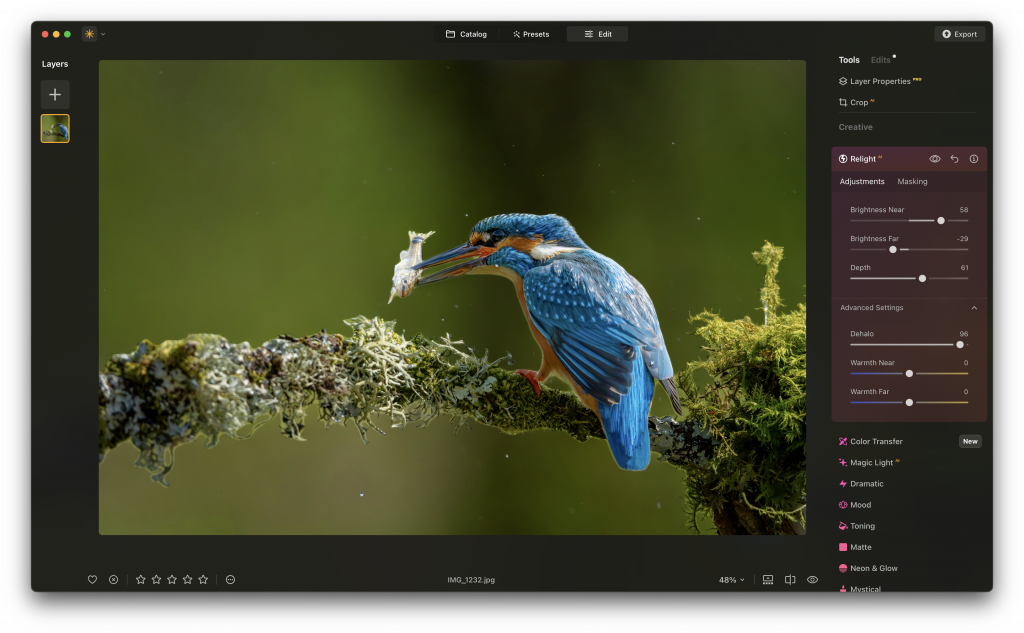This screenshot has width=1024, height=633.
Task: Click the Relight tool icon
Action: pos(843,159)
